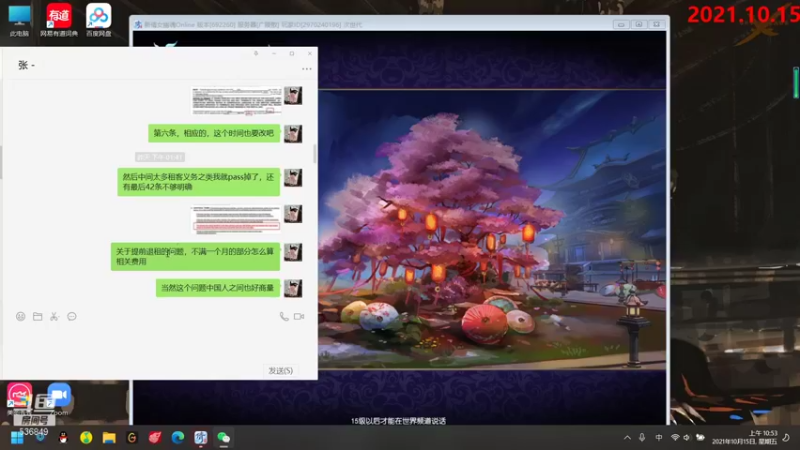Click message starting with 第六条，相应的
Image resolution: width=800 pixels, height=450 pixels.
tap(214, 133)
